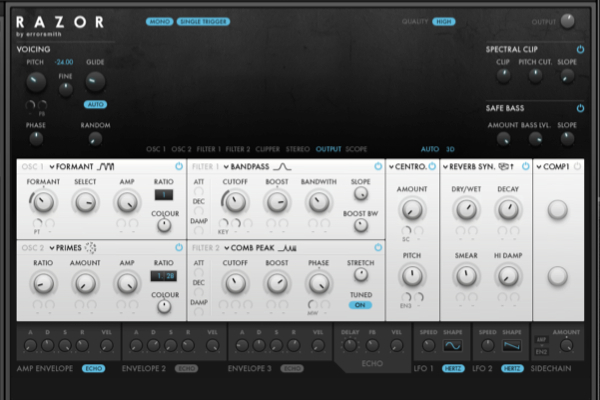
Task: Click Reverb DRY/WET knob
Action: 466,209
